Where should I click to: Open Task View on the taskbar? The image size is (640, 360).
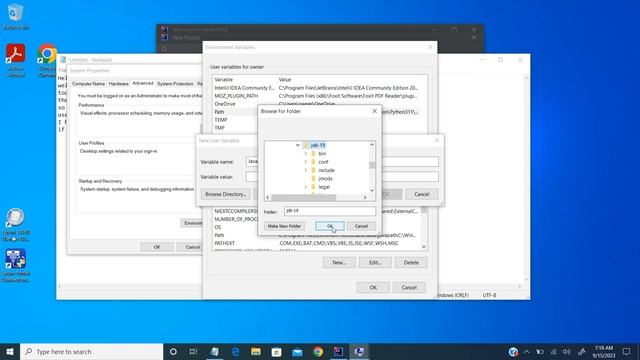click(193, 351)
